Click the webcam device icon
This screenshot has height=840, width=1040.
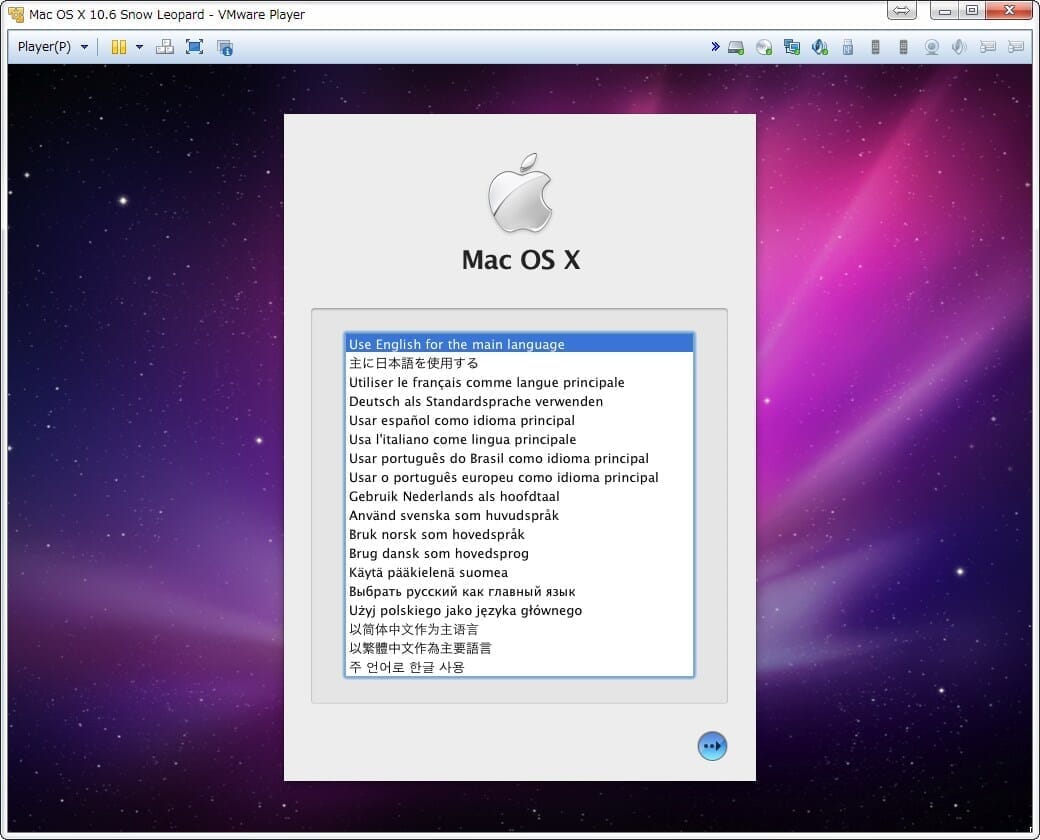pyautogui.click(x=932, y=47)
